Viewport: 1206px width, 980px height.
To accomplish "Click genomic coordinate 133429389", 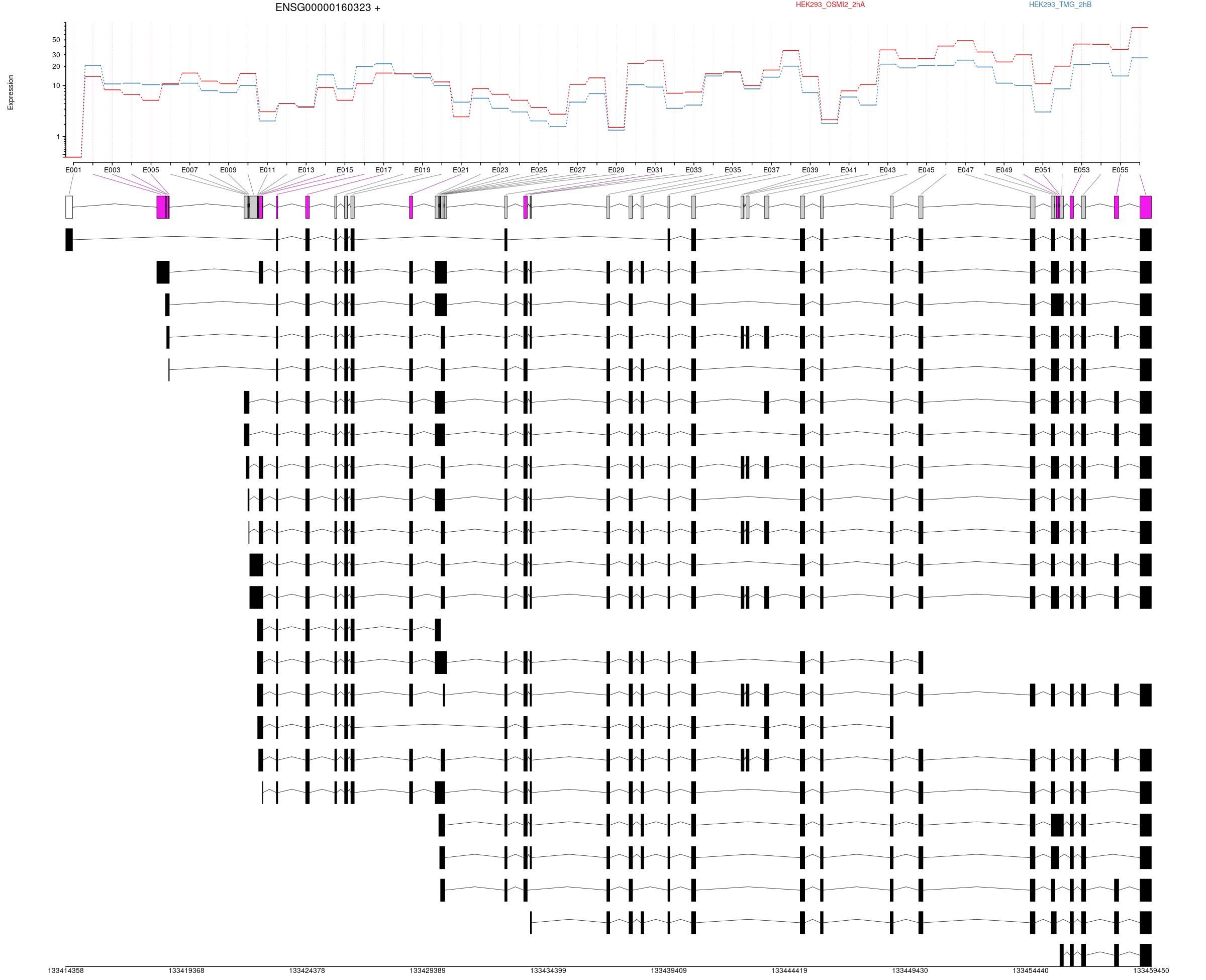I will 428,971.
